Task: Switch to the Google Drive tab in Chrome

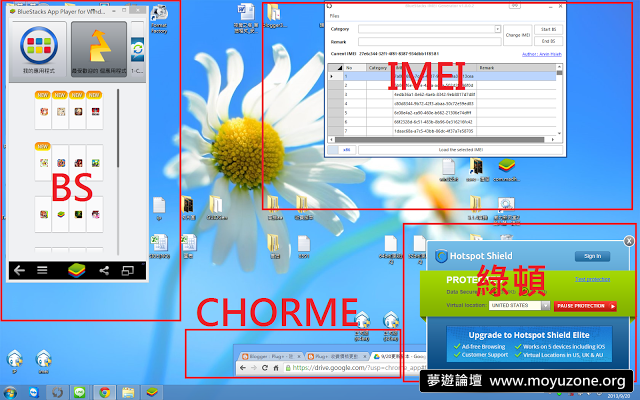Action: 398,356
